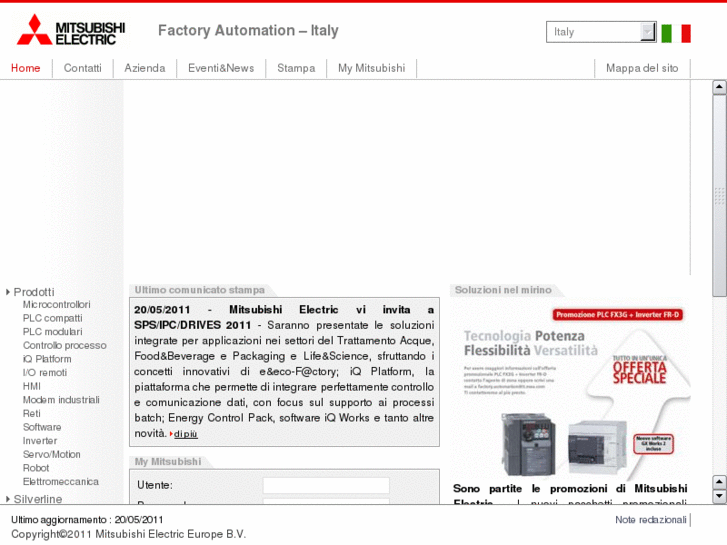Expand the Prodotti section arrow

tap(8, 292)
